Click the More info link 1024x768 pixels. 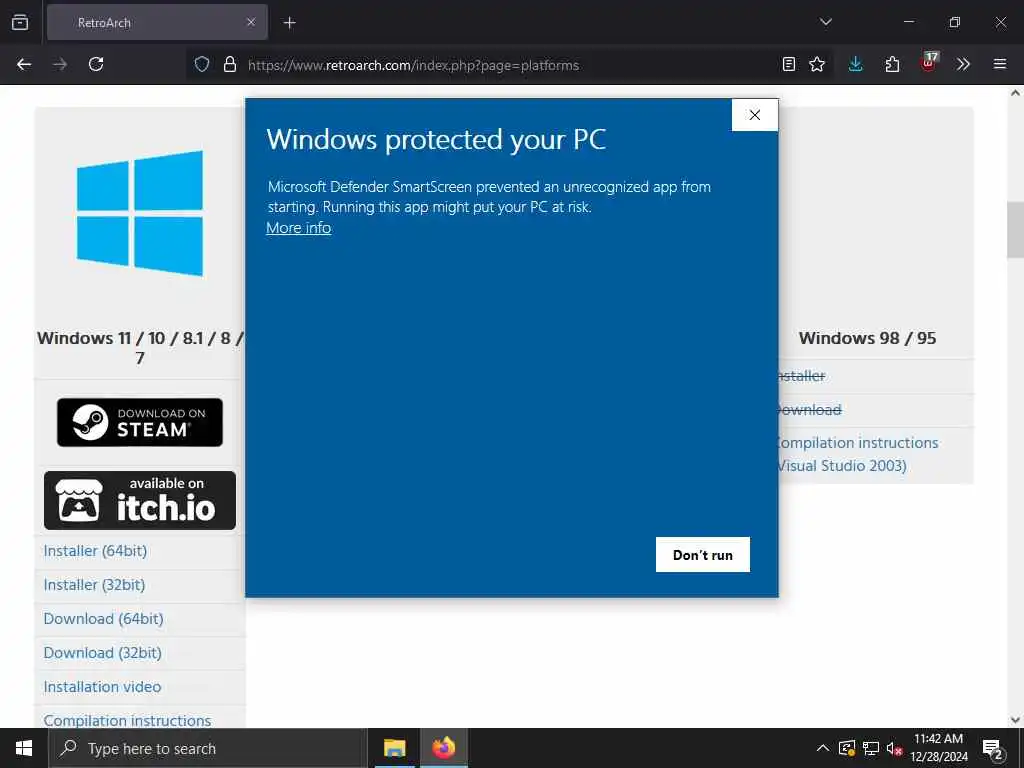298,227
